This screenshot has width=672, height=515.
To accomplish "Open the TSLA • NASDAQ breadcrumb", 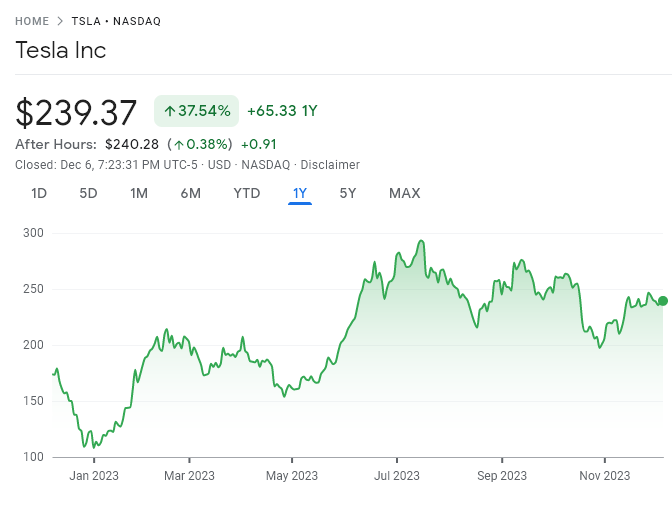I will (x=116, y=21).
